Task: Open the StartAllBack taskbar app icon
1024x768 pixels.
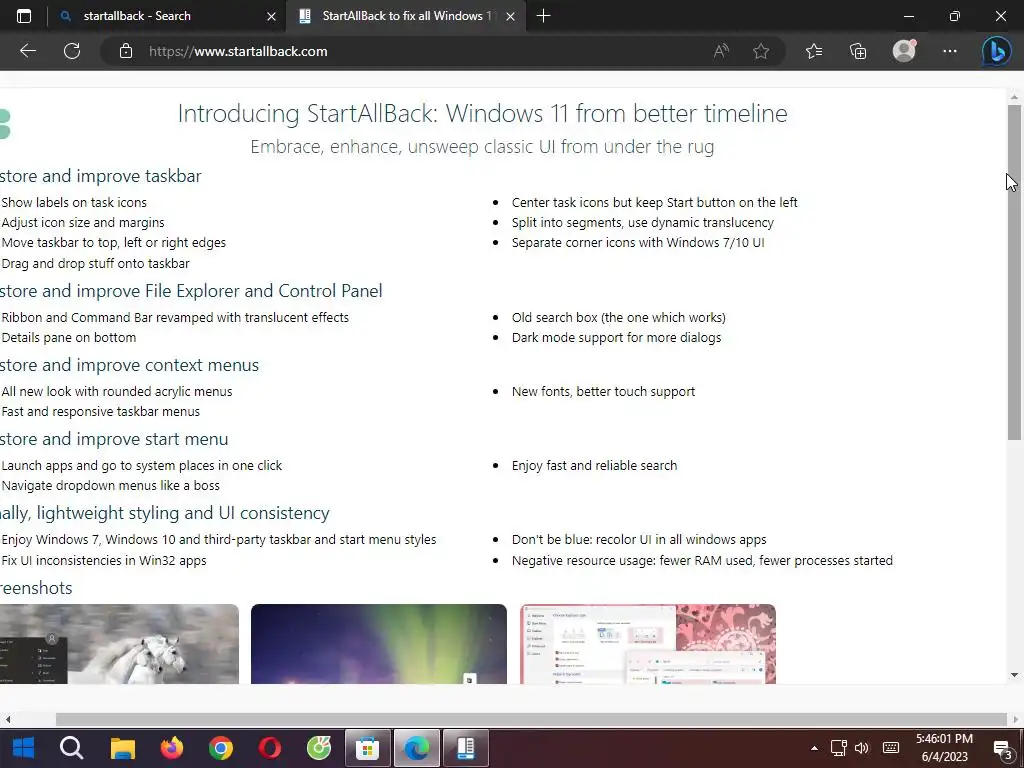Action: (x=466, y=748)
